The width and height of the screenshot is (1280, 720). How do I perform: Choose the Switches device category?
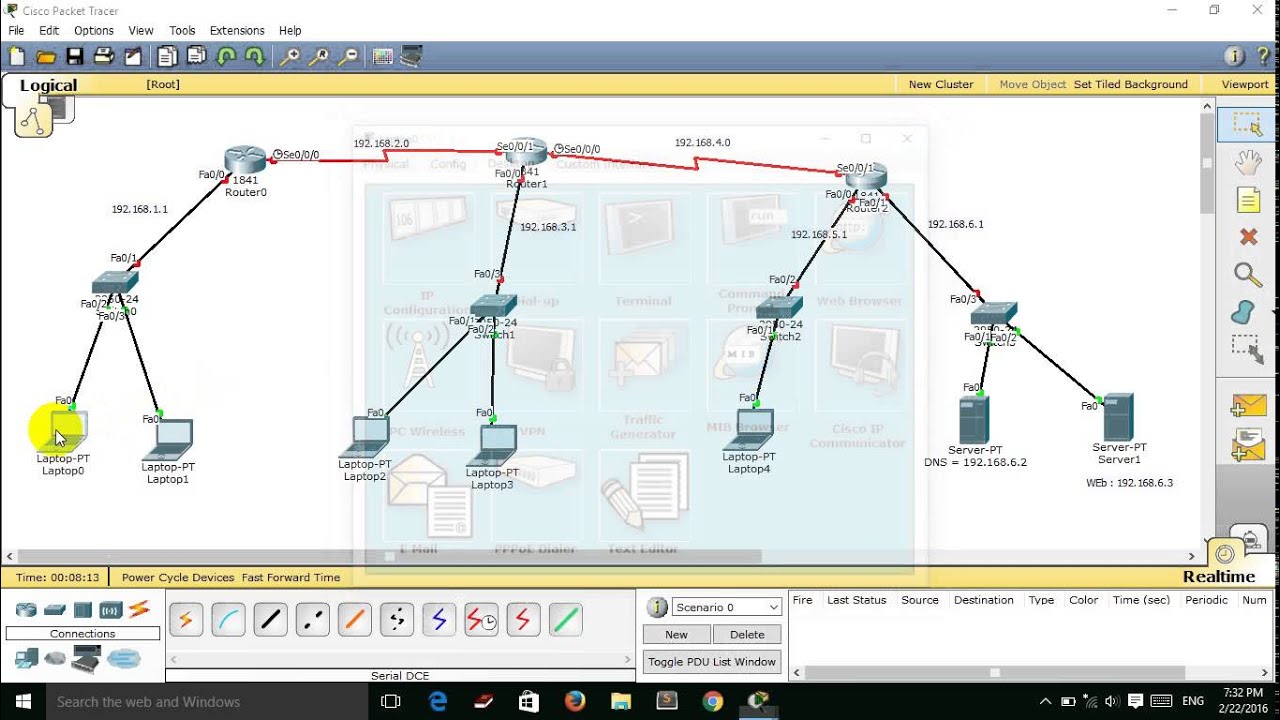[x=55, y=610]
